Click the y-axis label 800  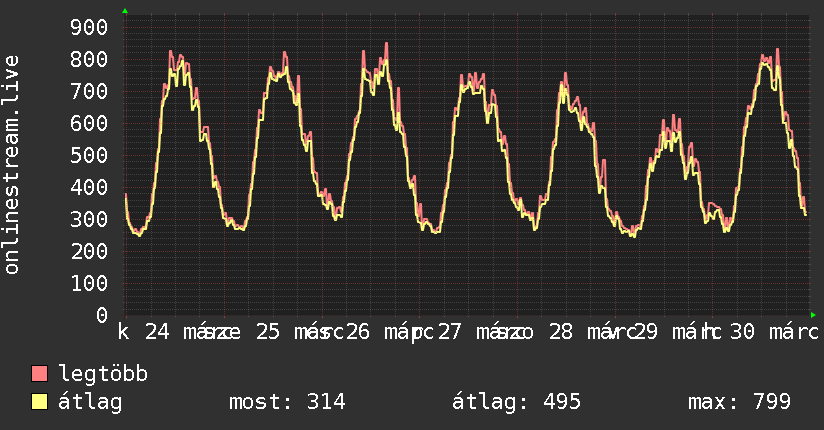(89, 59)
